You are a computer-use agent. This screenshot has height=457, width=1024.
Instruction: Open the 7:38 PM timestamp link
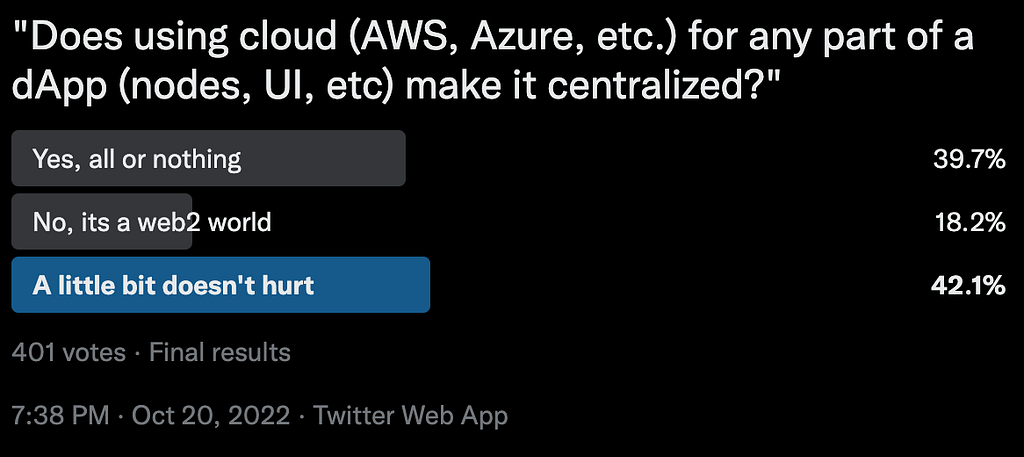[x=61, y=415]
